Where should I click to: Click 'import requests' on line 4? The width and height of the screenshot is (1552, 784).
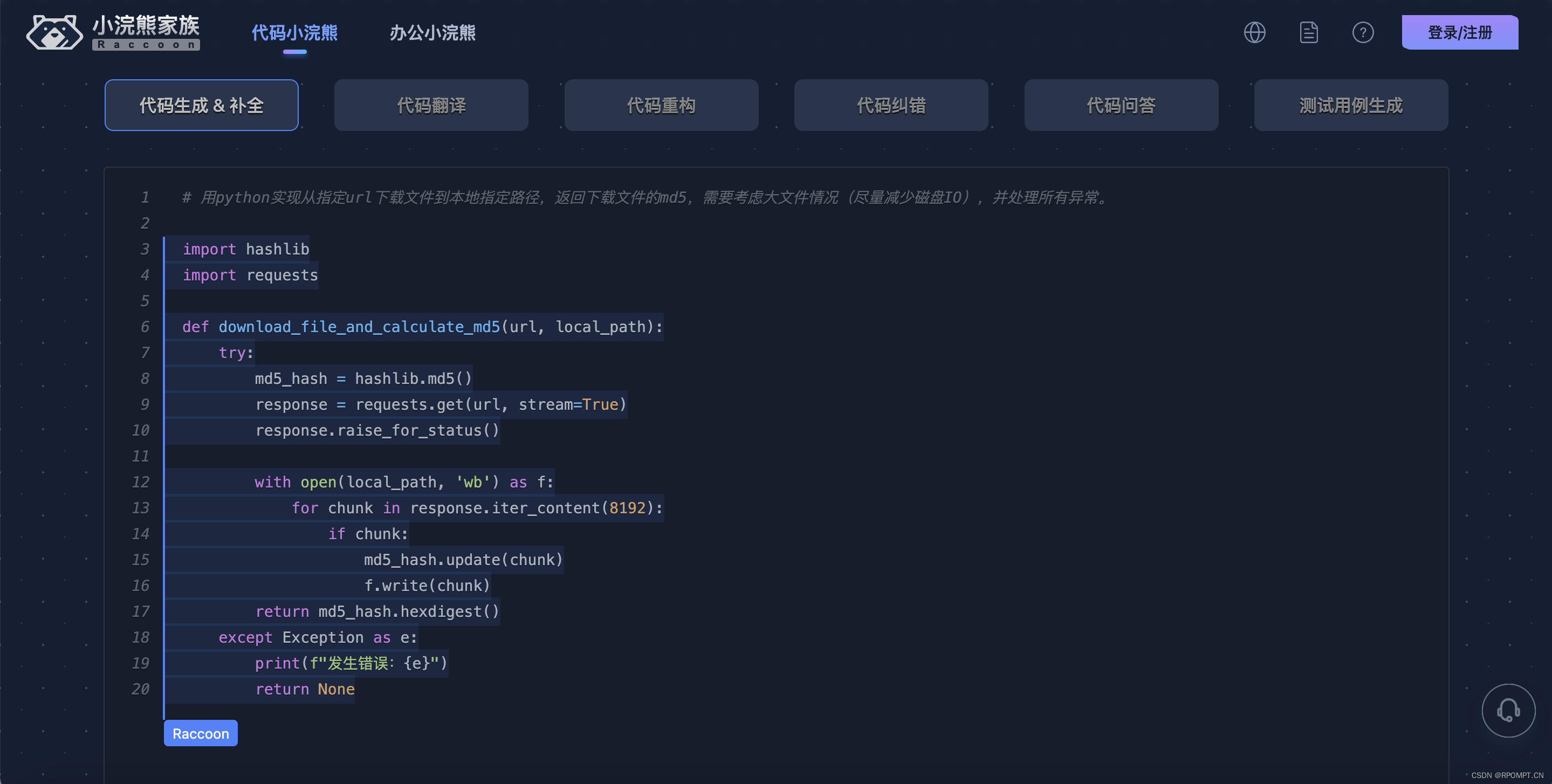click(x=250, y=275)
